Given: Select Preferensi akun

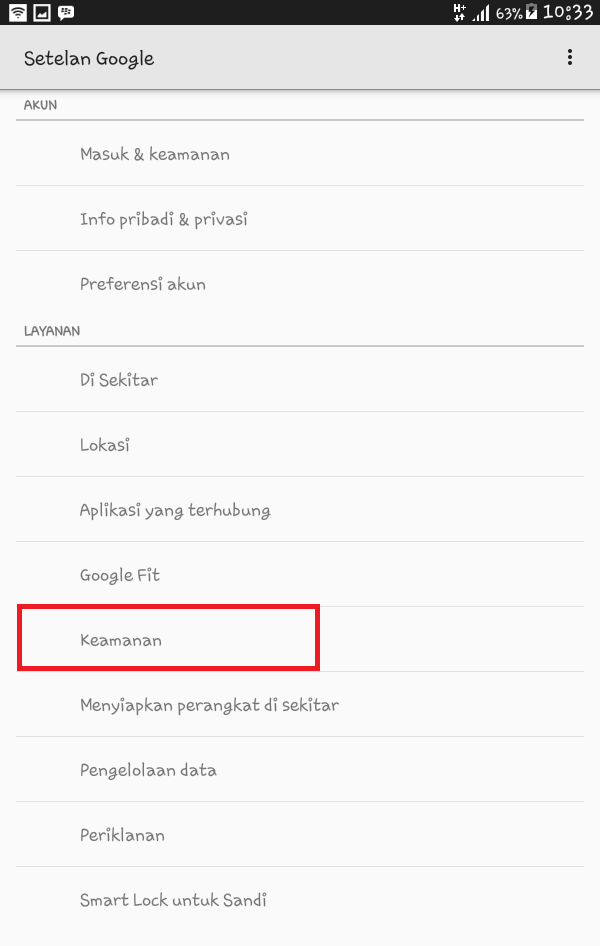Looking at the screenshot, I should point(143,284).
